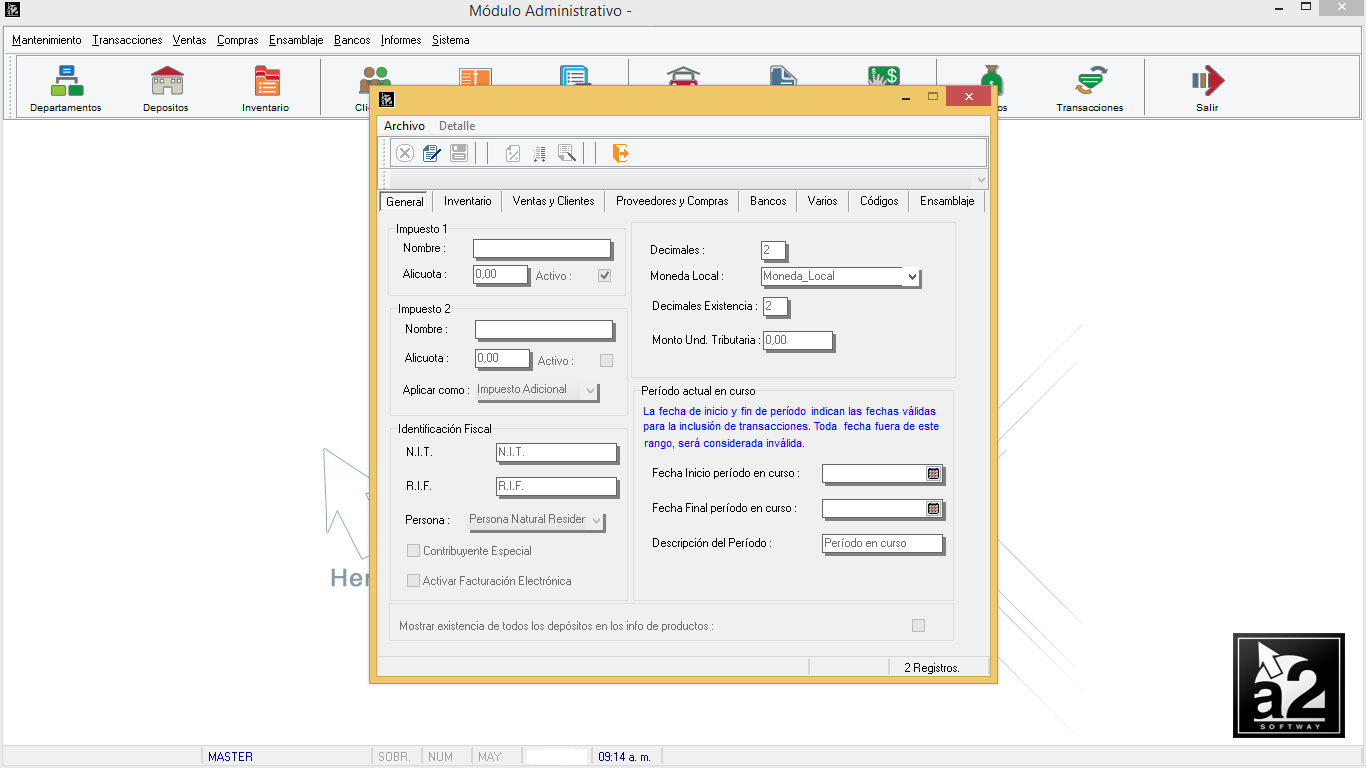The image size is (1366, 768).
Task: Open the Bancos menu in menu bar
Action: [352, 40]
